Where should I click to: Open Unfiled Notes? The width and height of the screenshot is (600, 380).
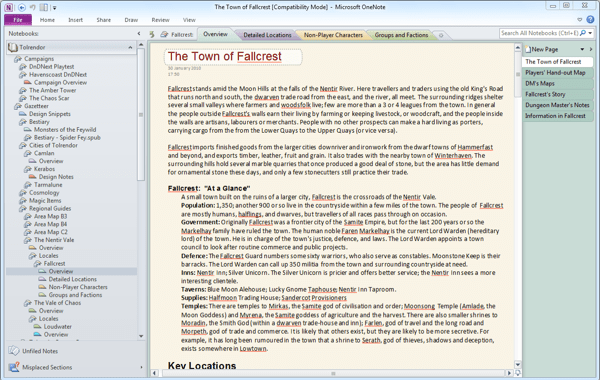pyautogui.click(x=40, y=351)
